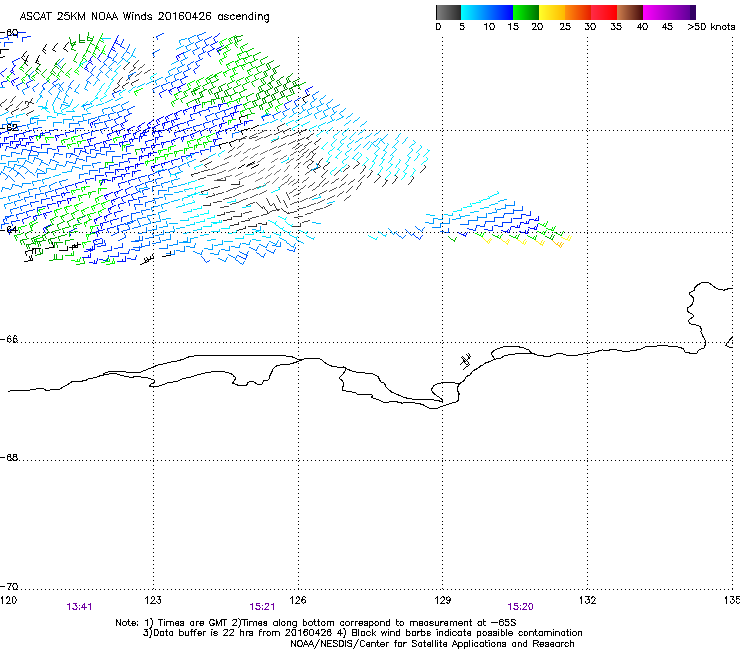Click the -70 latitude axis label
Viewport: 740px width, 650px height.
(9, 586)
